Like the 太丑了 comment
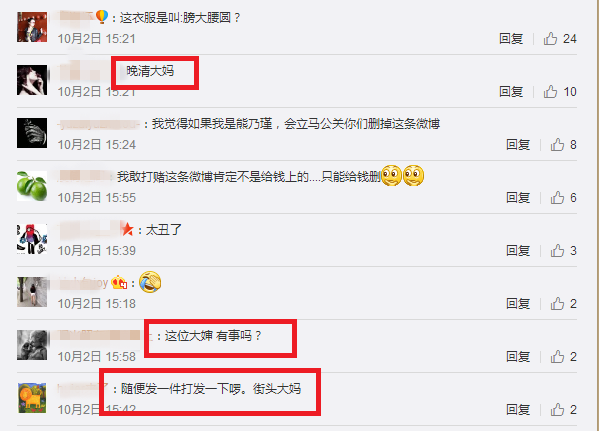The height and width of the screenshot is (431, 599). (x=557, y=251)
